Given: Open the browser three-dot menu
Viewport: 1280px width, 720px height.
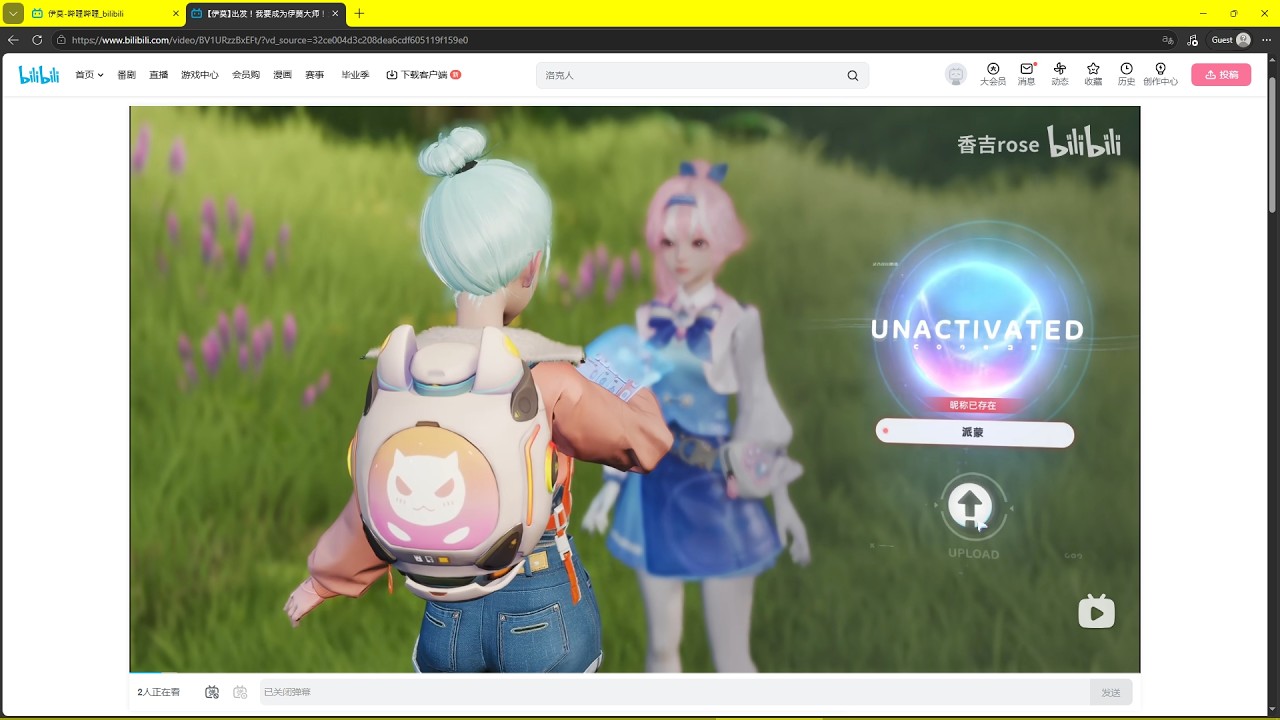Looking at the screenshot, I should 1265,40.
